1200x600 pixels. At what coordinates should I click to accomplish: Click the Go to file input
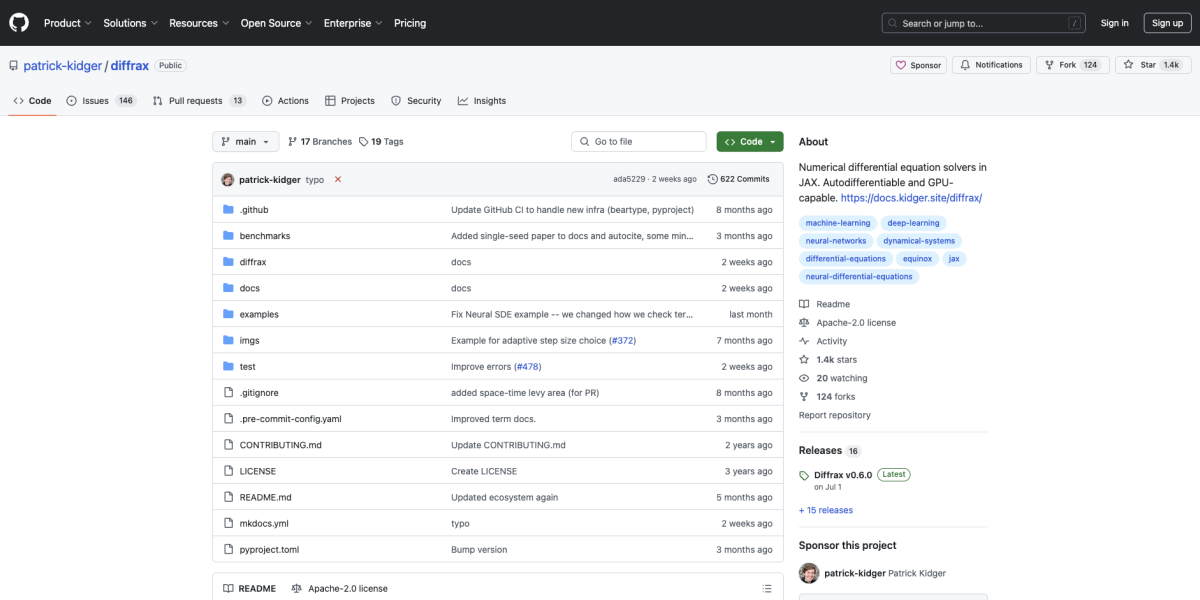click(x=640, y=142)
